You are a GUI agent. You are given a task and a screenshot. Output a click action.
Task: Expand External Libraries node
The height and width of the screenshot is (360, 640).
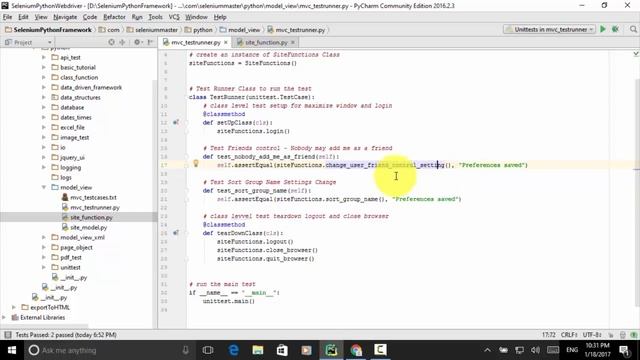click(x=4, y=317)
